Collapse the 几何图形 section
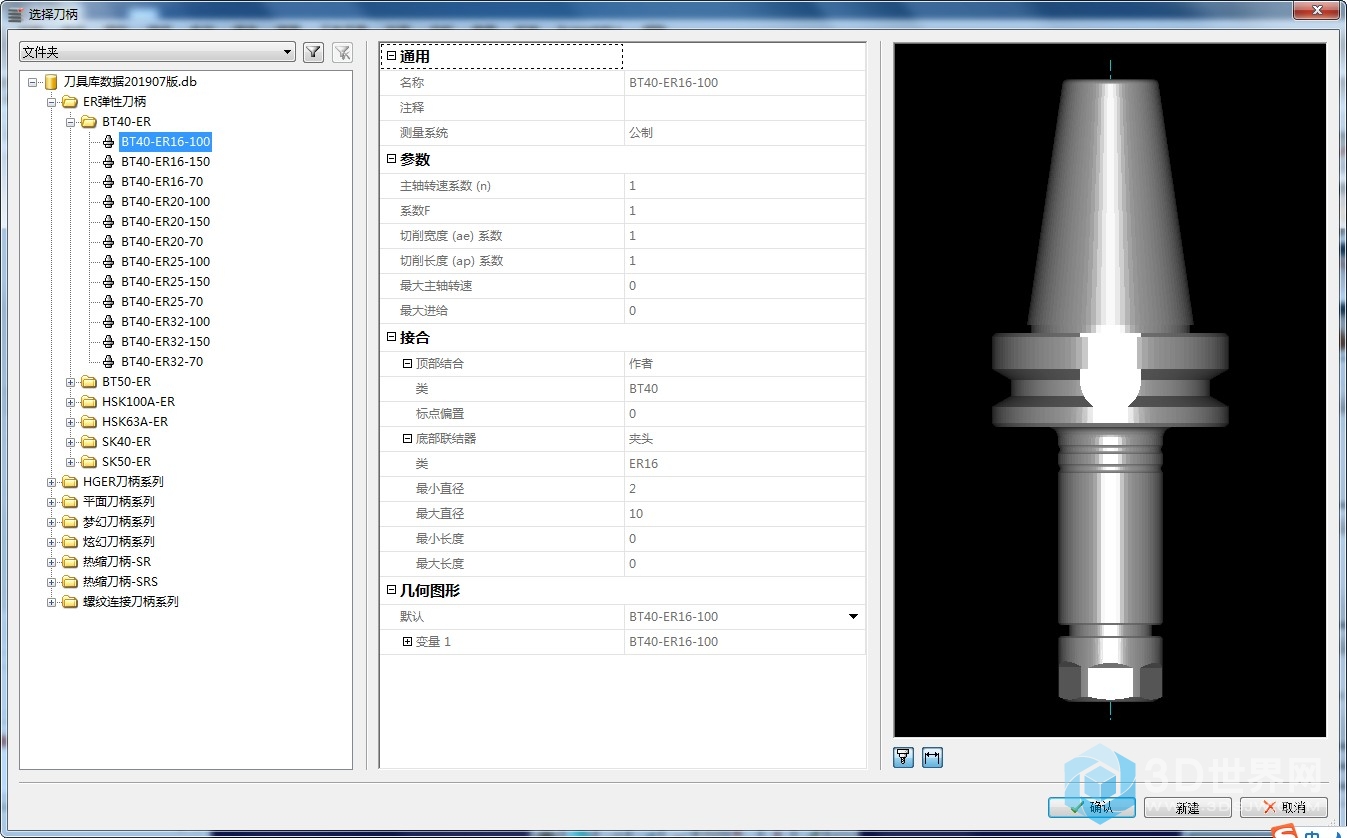This screenshot has width=1347, height=838. pos(392,590)
